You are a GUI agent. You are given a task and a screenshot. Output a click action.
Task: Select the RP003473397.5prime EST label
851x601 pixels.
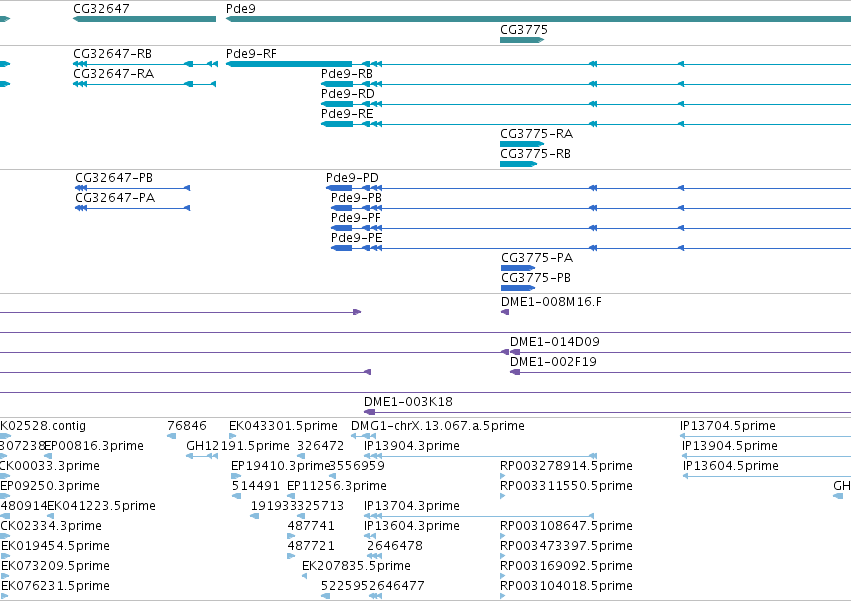point(566,546)
